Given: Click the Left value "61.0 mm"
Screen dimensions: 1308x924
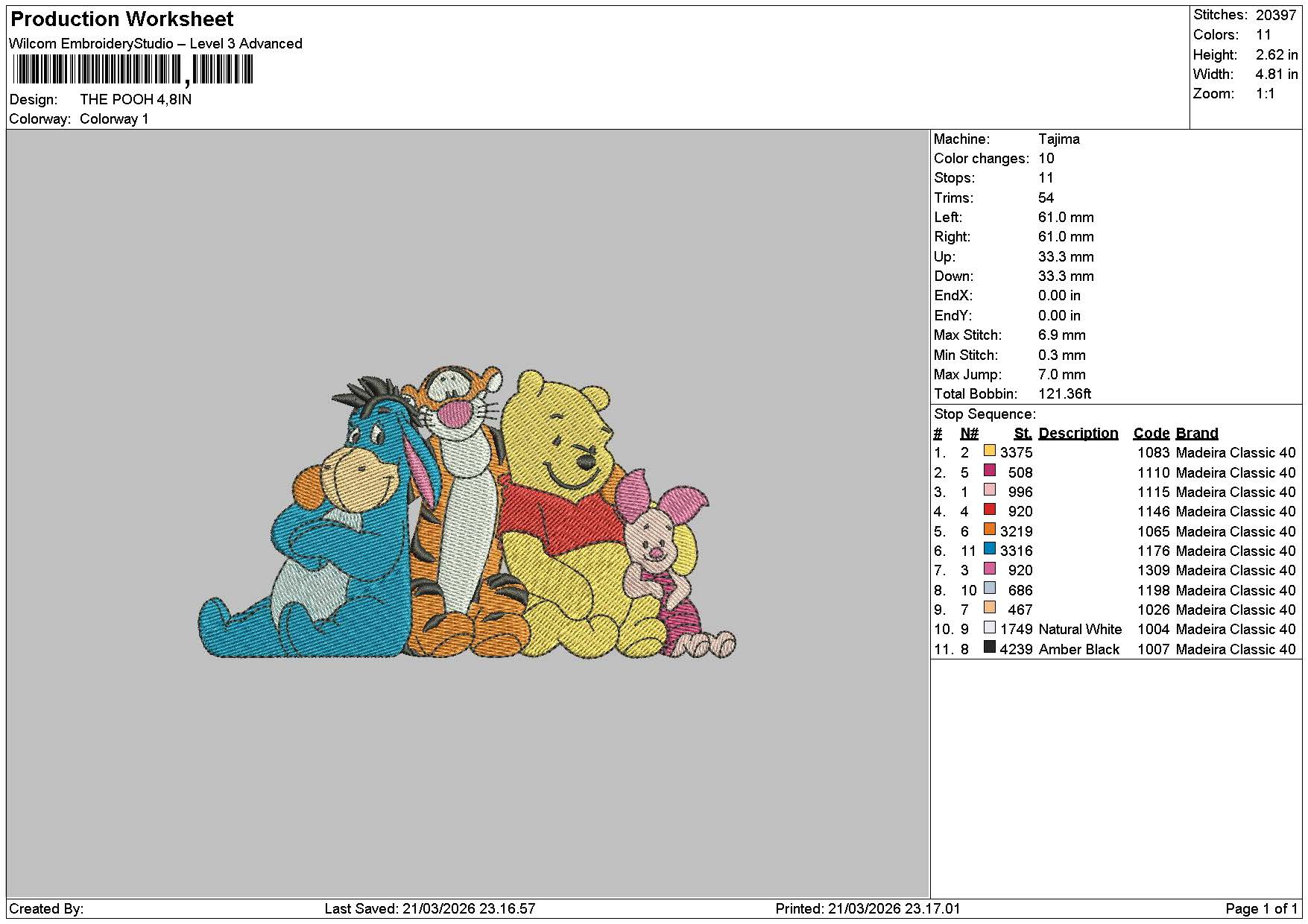Looking at the screenshot, I should pos(1066,218).
